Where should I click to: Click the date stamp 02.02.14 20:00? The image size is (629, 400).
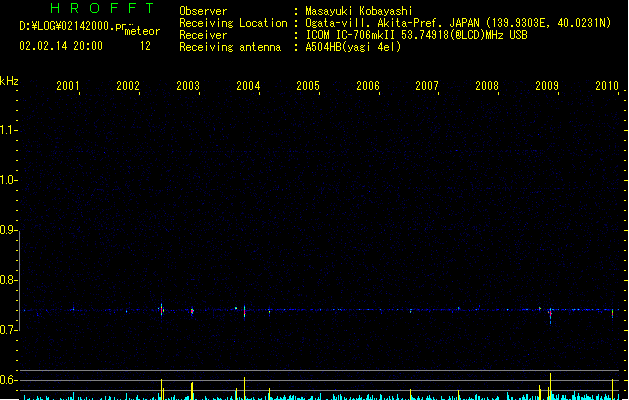point(61,46)
